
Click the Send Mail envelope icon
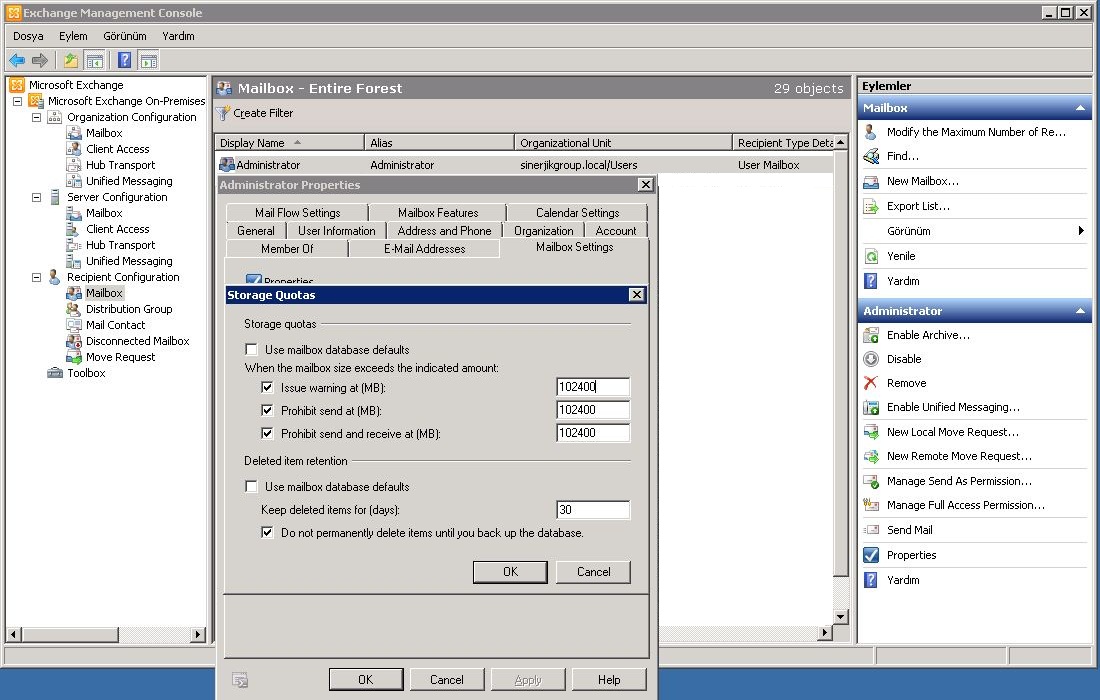tap(871, 530)
